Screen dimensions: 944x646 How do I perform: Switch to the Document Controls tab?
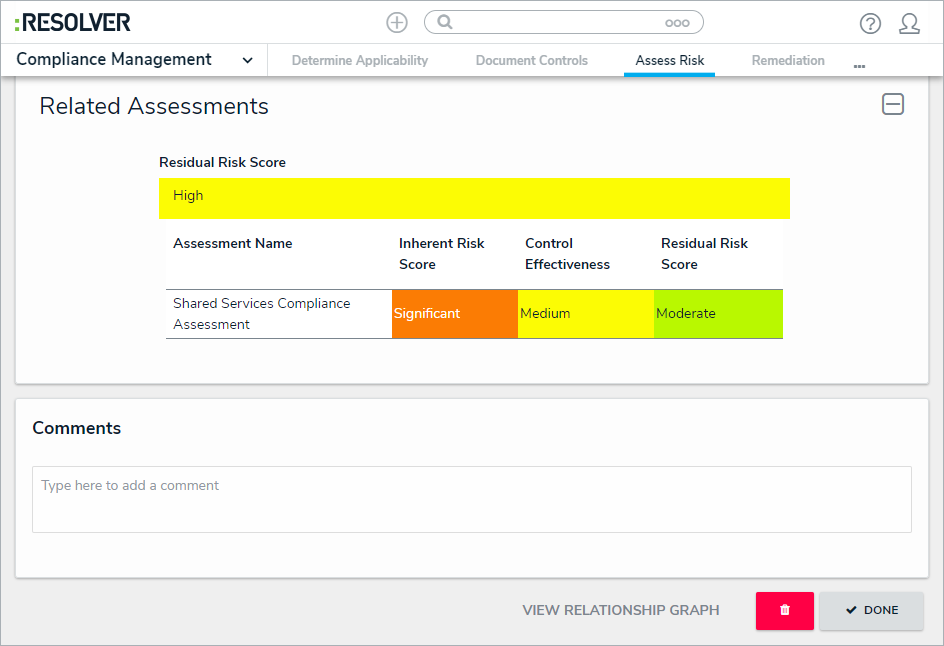[x=532, y=61]
